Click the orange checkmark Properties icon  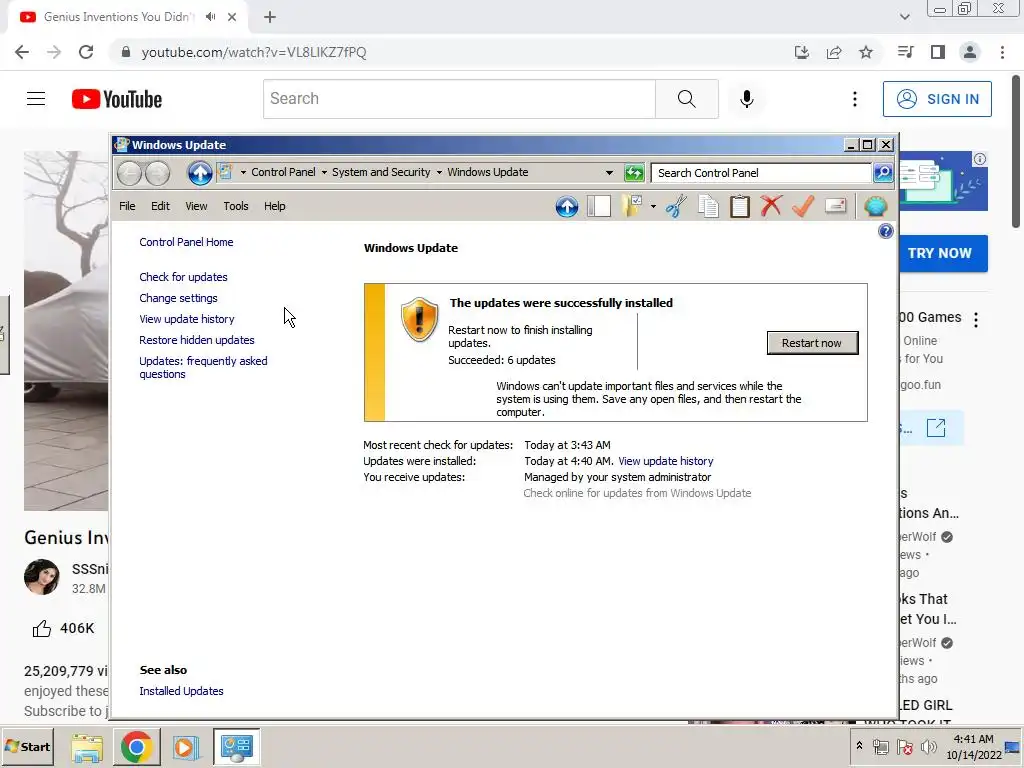803,206
